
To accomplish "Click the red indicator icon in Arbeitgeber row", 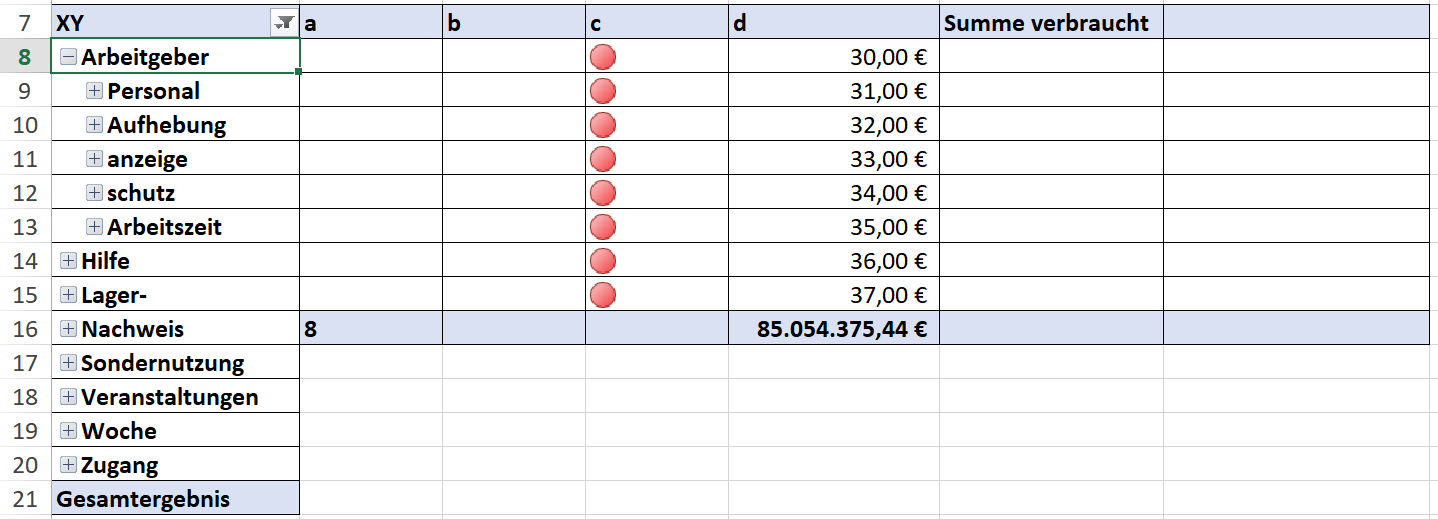I will tap(603, 57).
